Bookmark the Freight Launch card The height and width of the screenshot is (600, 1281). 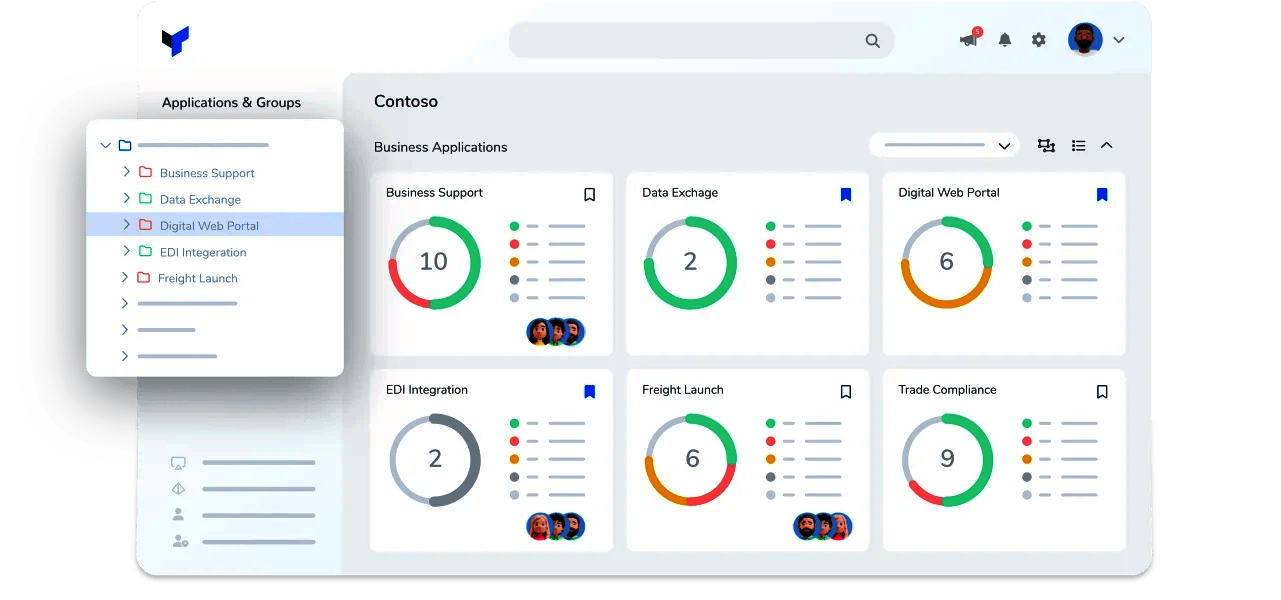(846, 392)
